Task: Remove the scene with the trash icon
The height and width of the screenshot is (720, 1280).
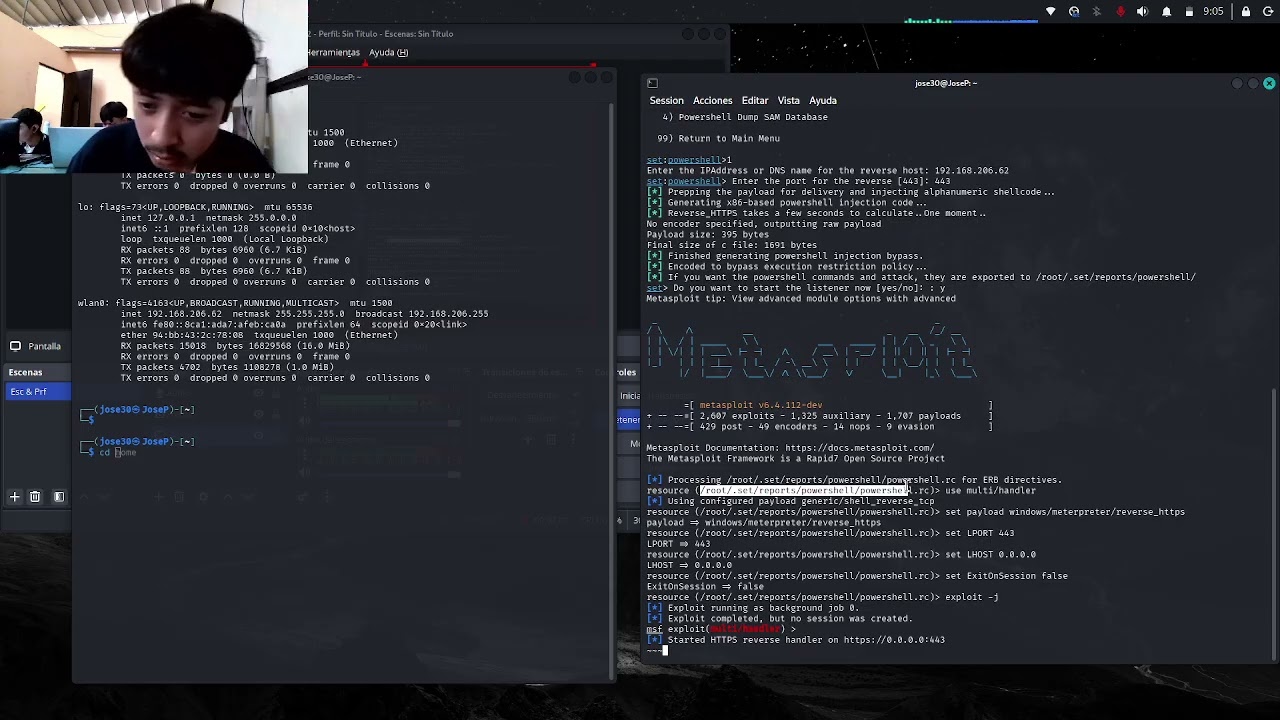Action: (35, 496)
